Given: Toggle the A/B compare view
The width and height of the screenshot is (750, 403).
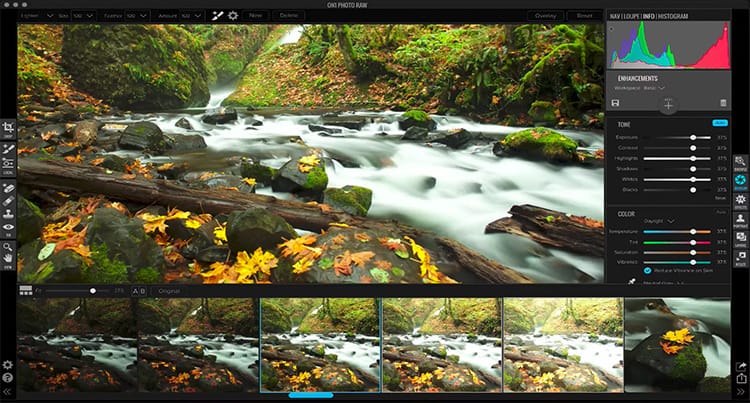Looking at the screenshot, I should click(x=139, y=291).
